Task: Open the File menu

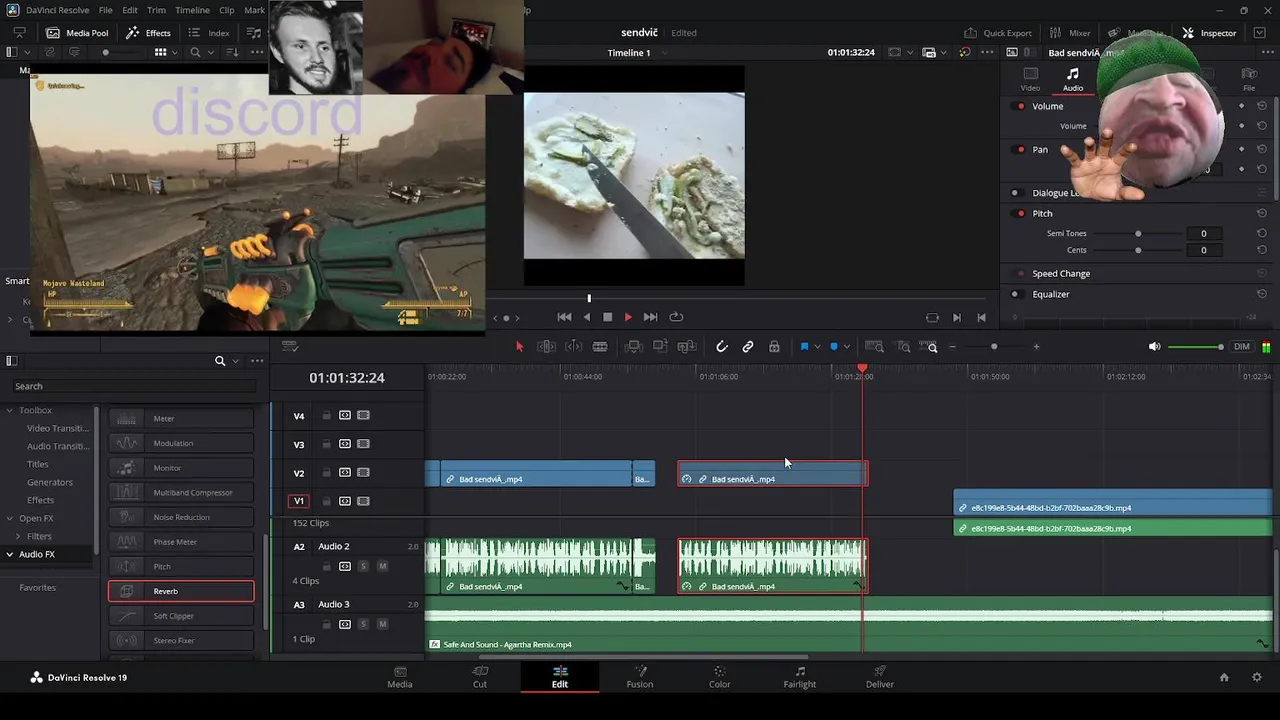Action: 105,10
